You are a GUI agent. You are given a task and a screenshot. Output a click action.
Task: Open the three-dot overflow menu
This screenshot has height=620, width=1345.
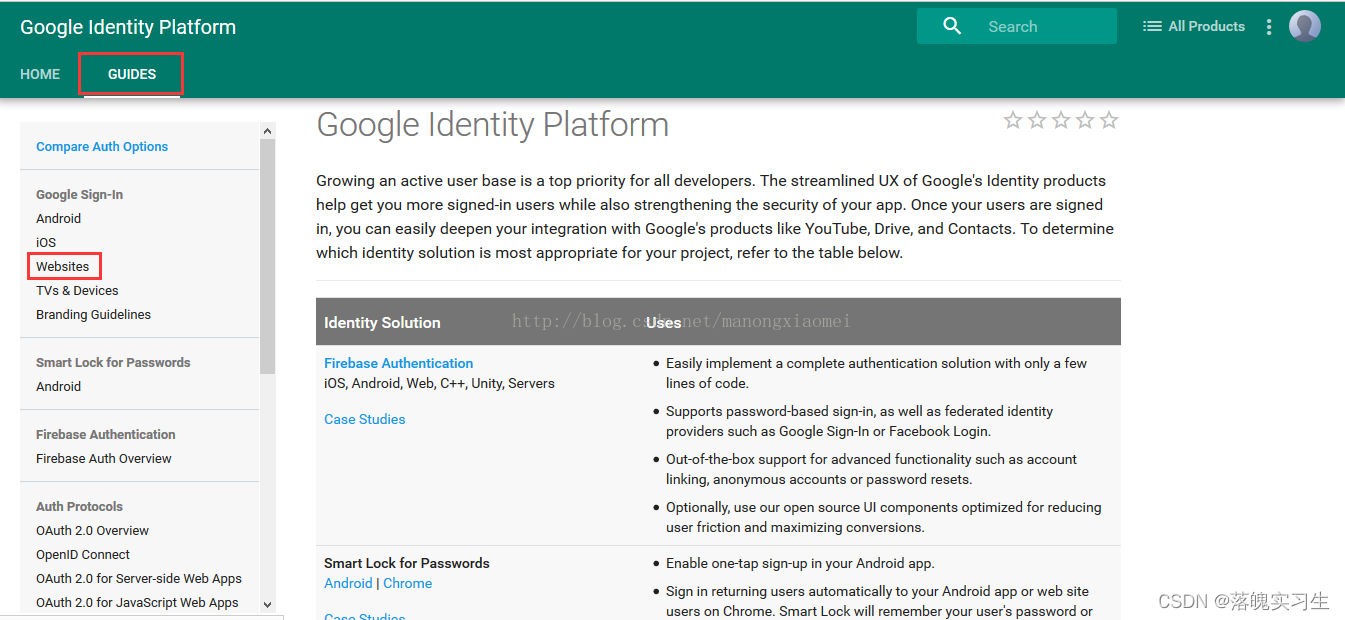[1269, 27]
